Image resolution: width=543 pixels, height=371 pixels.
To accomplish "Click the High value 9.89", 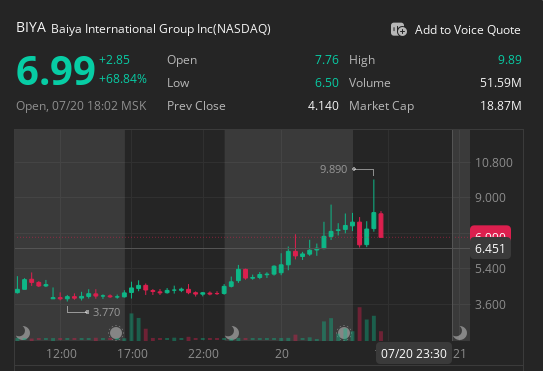I will coord(509,60).
